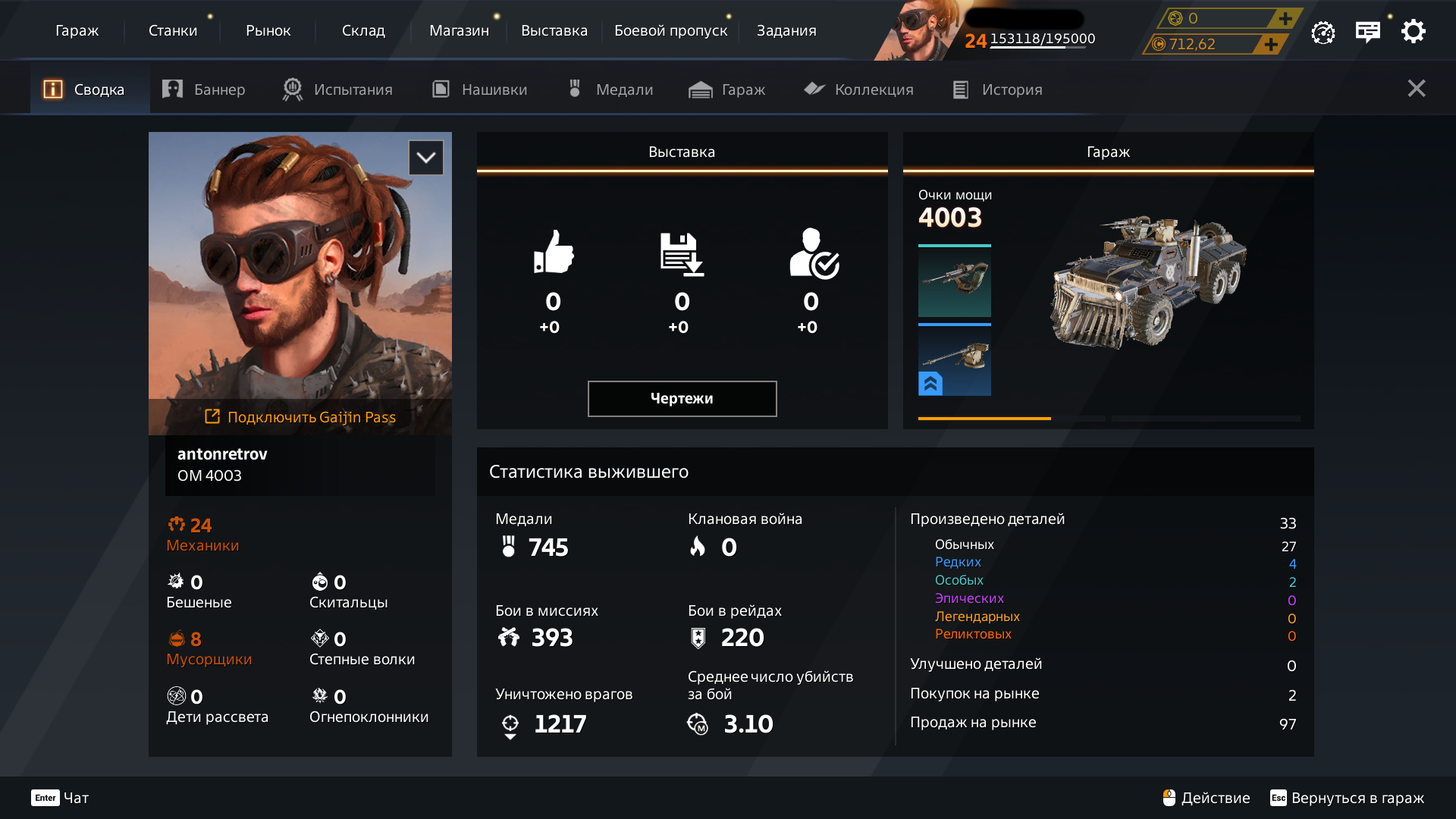Open the Медали tab
The image size is (1456, 819).
pos(610,89)
